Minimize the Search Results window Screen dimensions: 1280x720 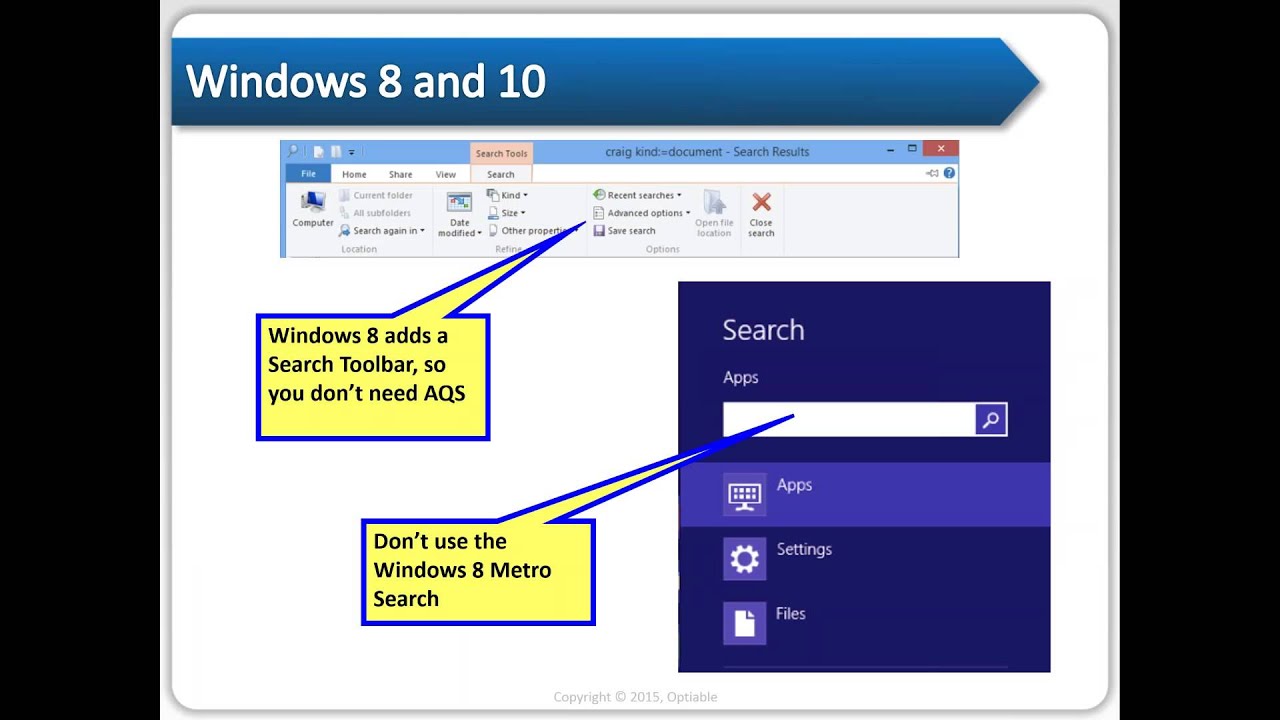click(890, 150)
